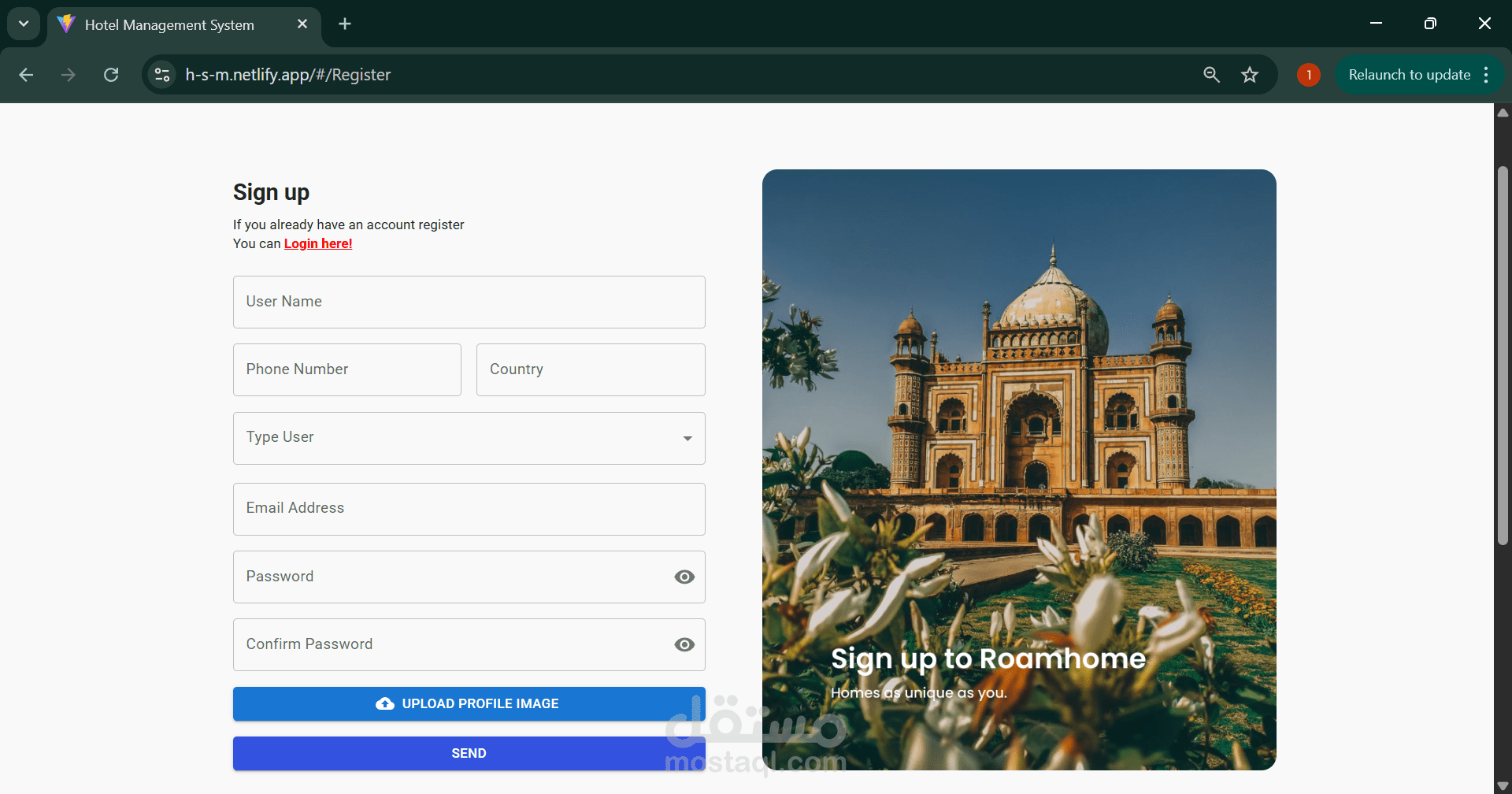This screenshot has height=794, width=1512.
Task: Click the vertical page scrollbar thumb
Action: (x=1503, y=354)
